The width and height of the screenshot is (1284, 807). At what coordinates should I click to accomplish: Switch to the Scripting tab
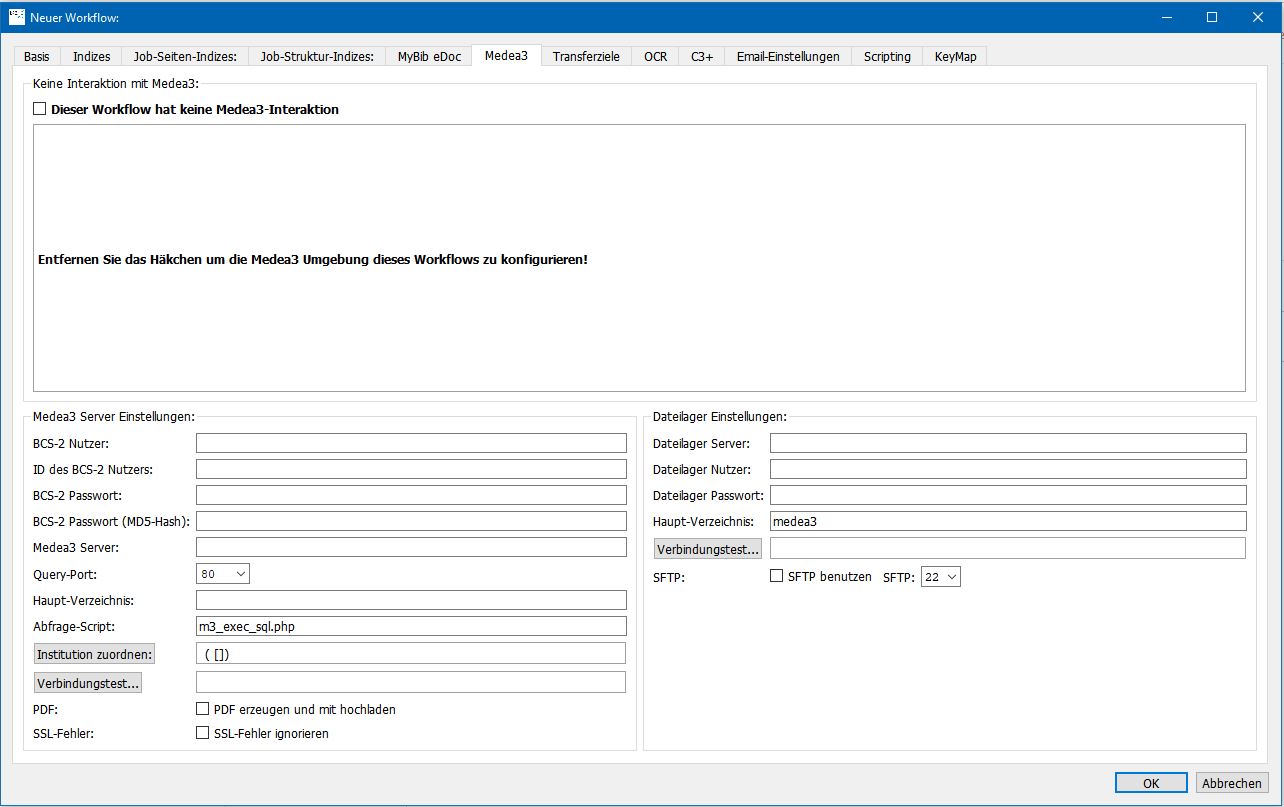887,57
